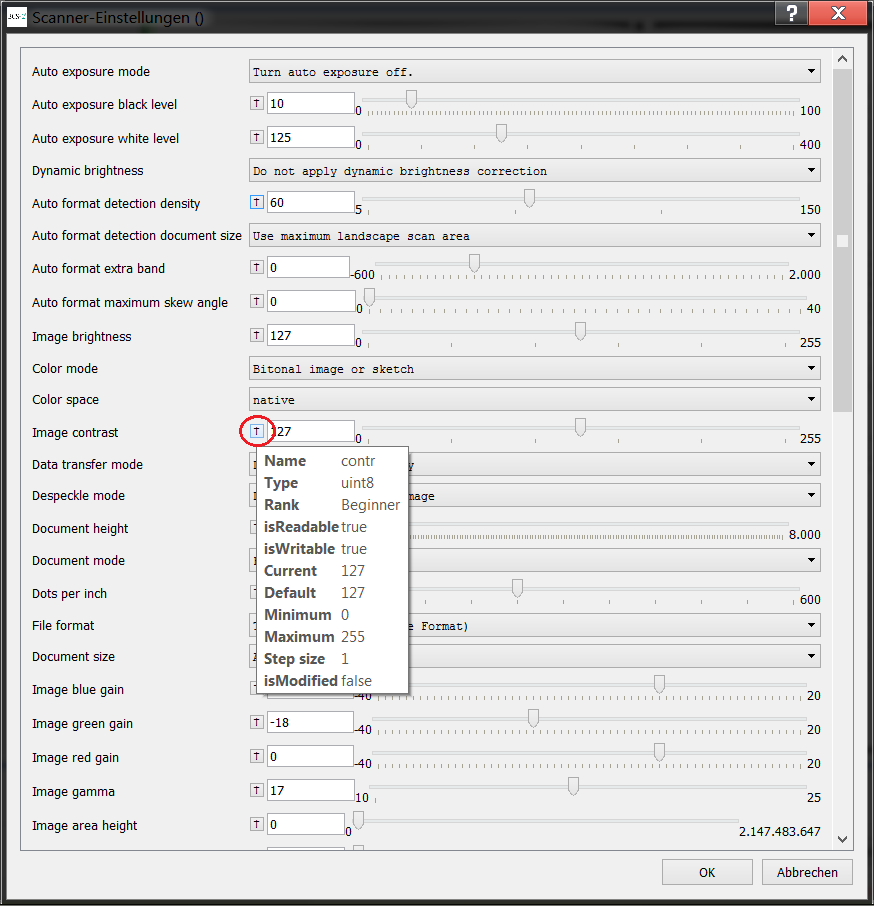Expand File format dropdown arrow

pos(811,625)
